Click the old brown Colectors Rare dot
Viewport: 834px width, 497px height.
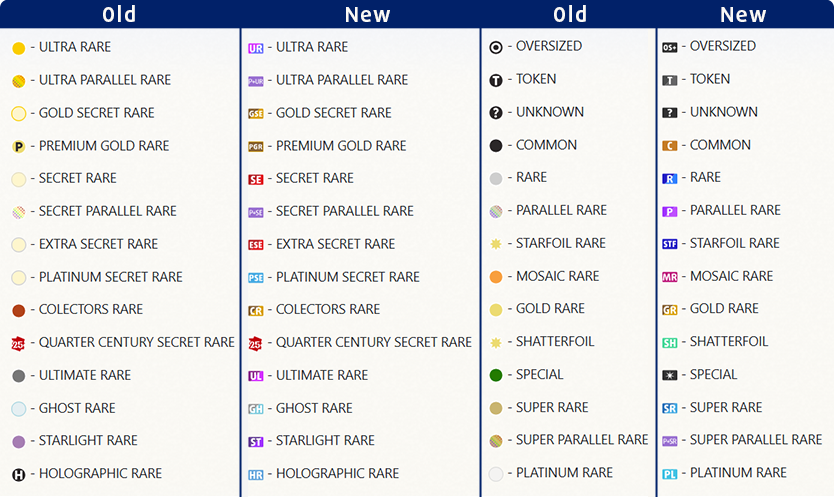[19, 311]
